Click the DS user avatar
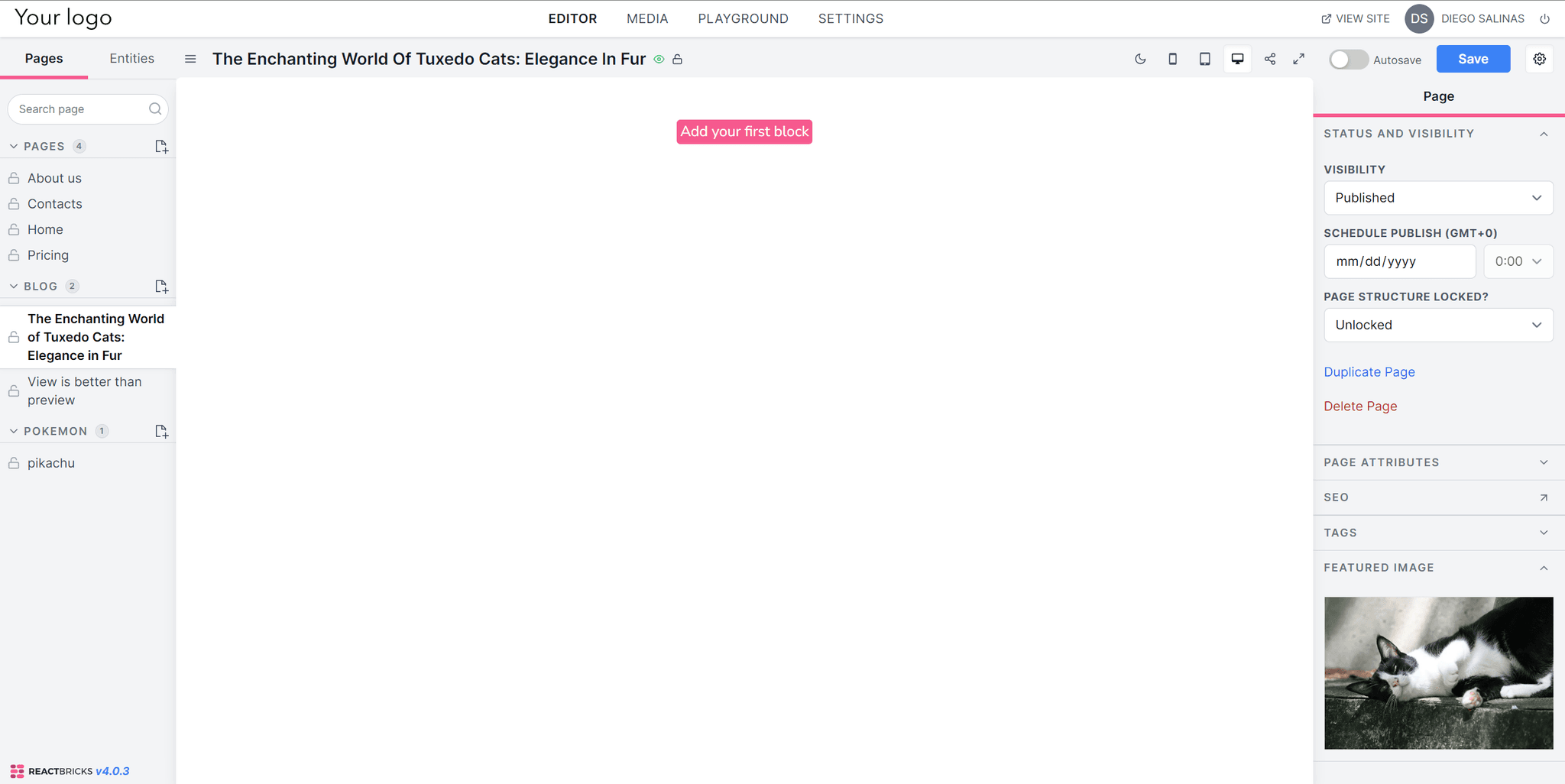Image resolution: width=1565 pixels, height=784 pixels. click(1419, 18)
